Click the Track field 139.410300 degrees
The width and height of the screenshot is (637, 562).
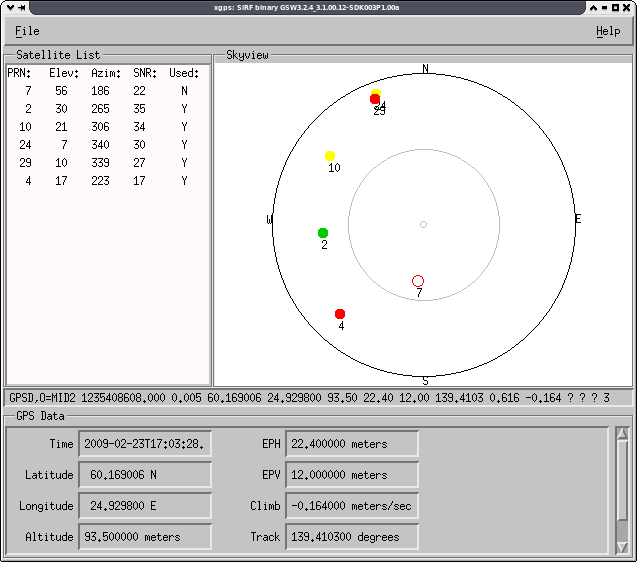(352, 537)
